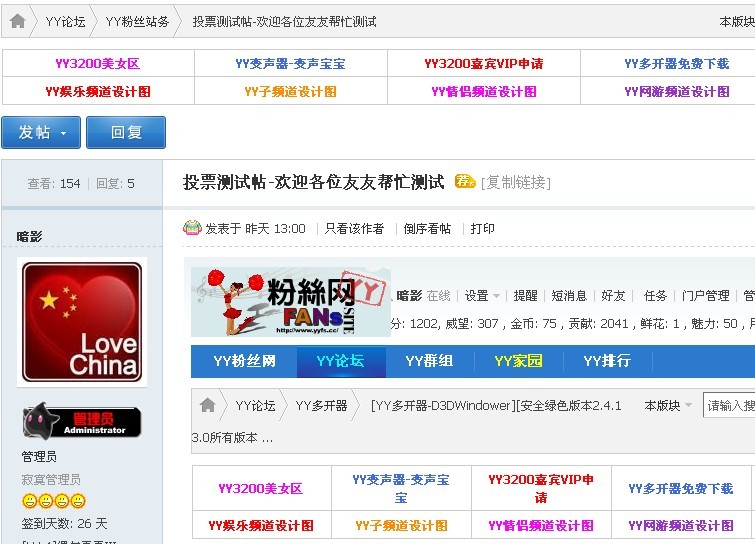Open top table link YY娱乐频道设计图
Viewport: 755px width, 544px height.
pos(98,91)
